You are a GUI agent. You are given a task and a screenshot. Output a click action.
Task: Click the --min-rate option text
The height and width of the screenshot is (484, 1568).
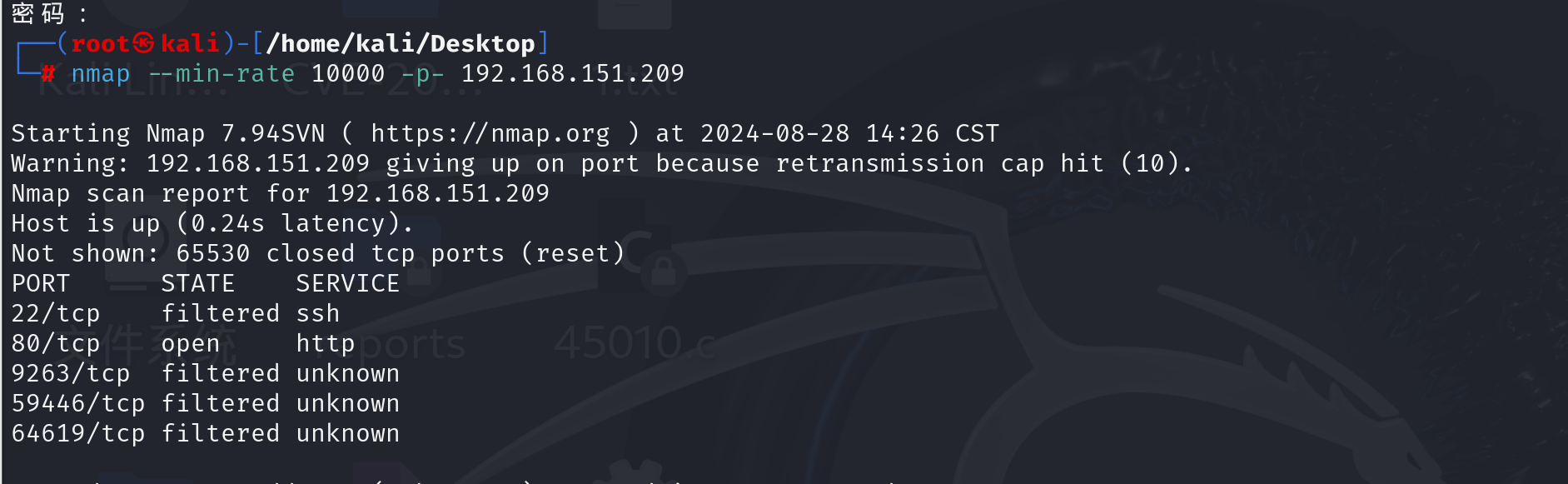coord(221,74)
